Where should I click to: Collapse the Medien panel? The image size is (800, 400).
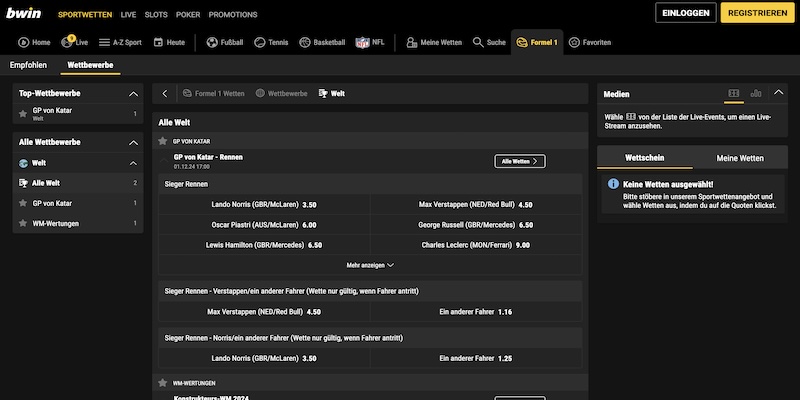[778, 92]
